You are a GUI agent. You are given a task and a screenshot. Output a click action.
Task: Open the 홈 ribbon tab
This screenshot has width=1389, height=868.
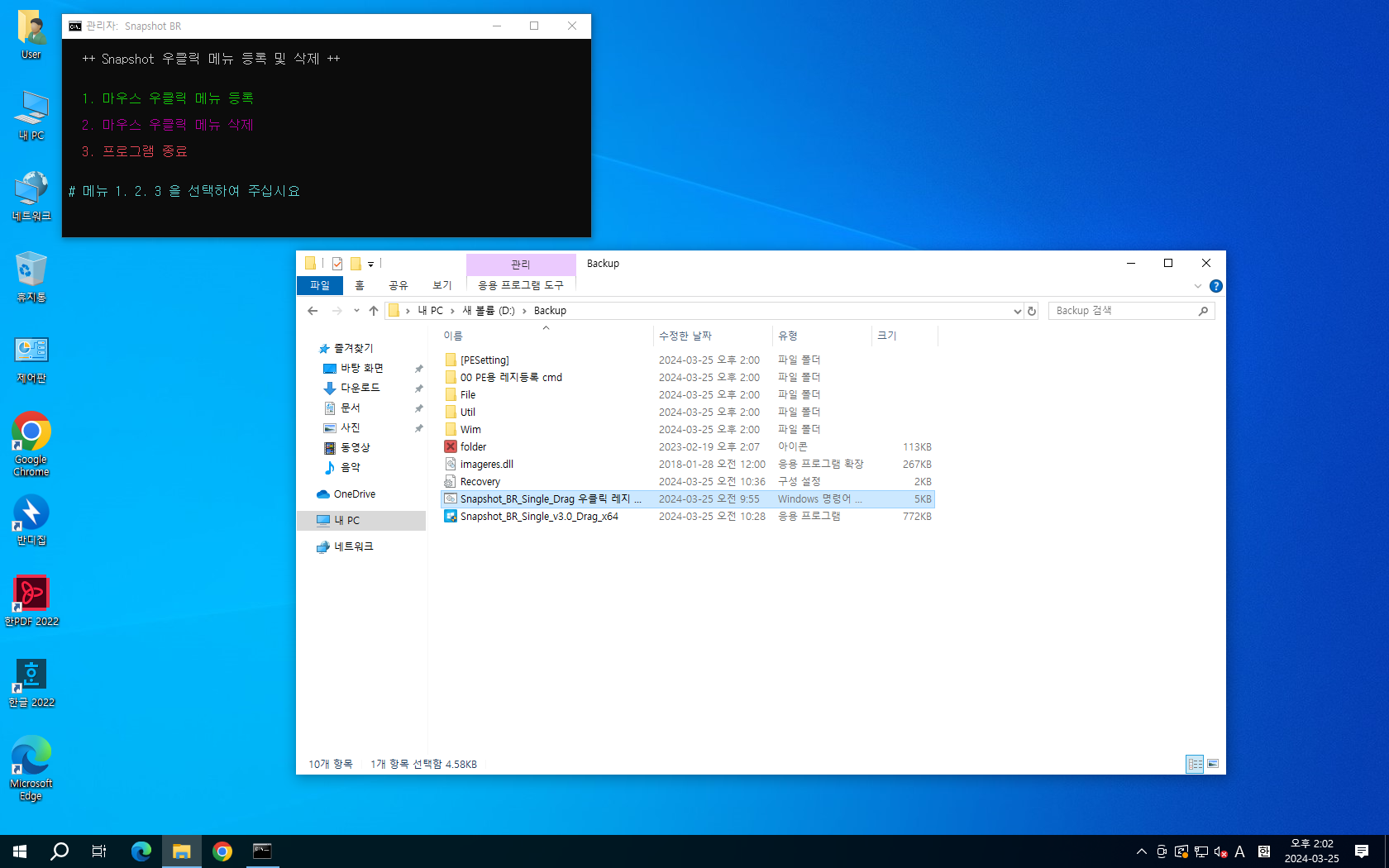point(360,285)
